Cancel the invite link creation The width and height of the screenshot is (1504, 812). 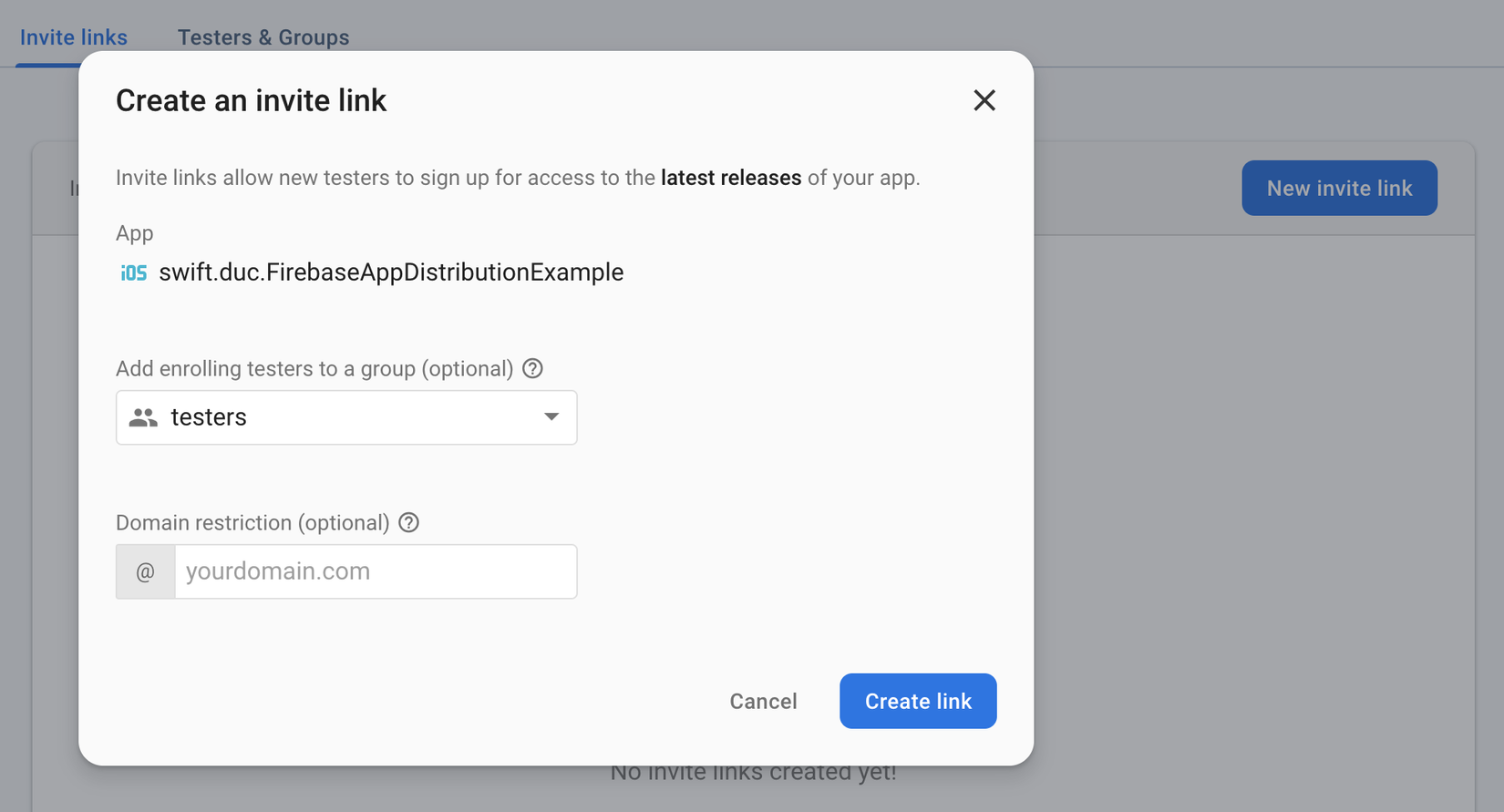tap(763, 701)
